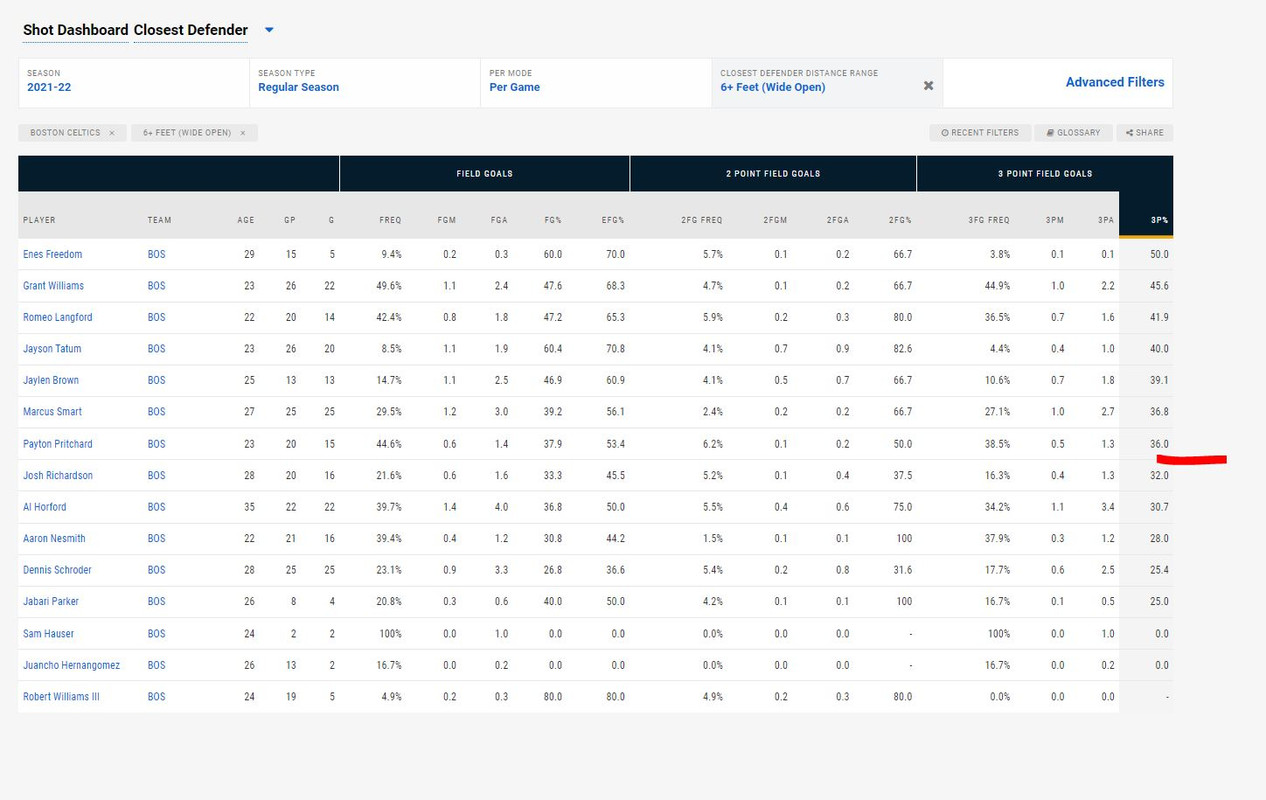Sort by the FGM column header

[x=447, y=220]
